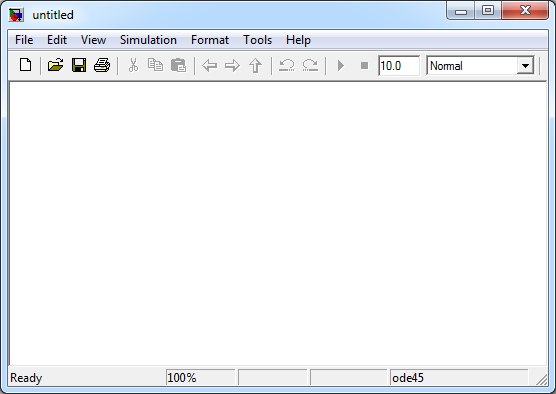Start simulation with the play button
Screen dimensions: 556x394
click(x=341, y=66)
